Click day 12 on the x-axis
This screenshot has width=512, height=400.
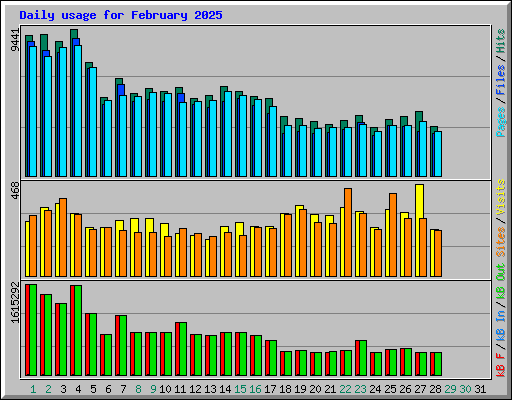[195, 389]
